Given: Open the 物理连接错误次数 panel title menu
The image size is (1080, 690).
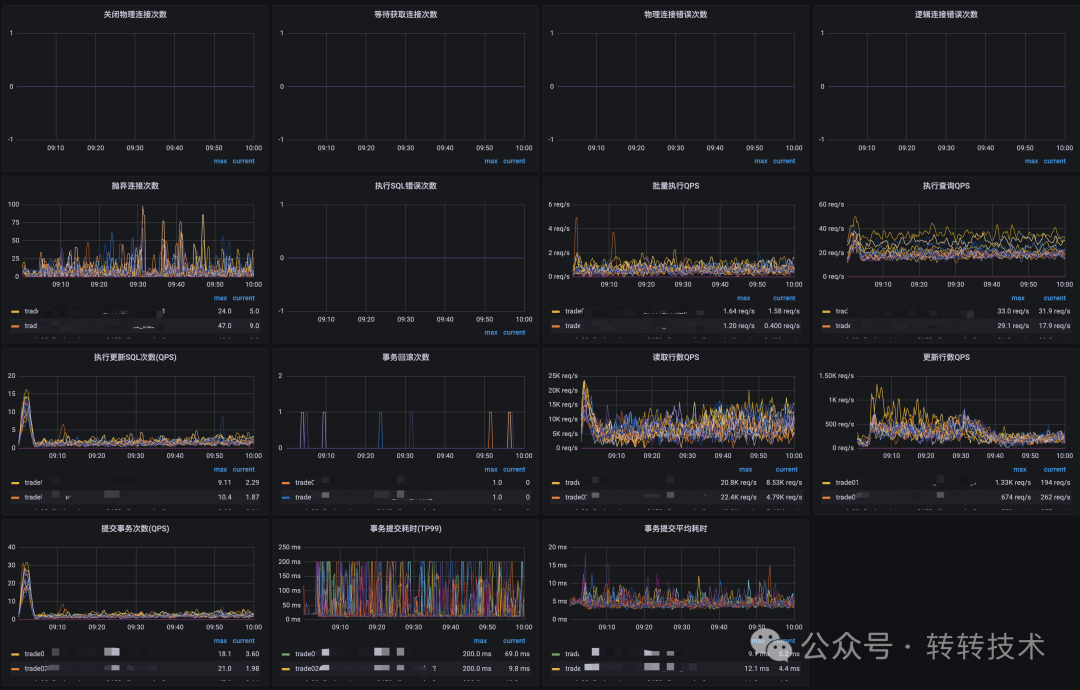Looking at the screenshot, I should point(676,14).
